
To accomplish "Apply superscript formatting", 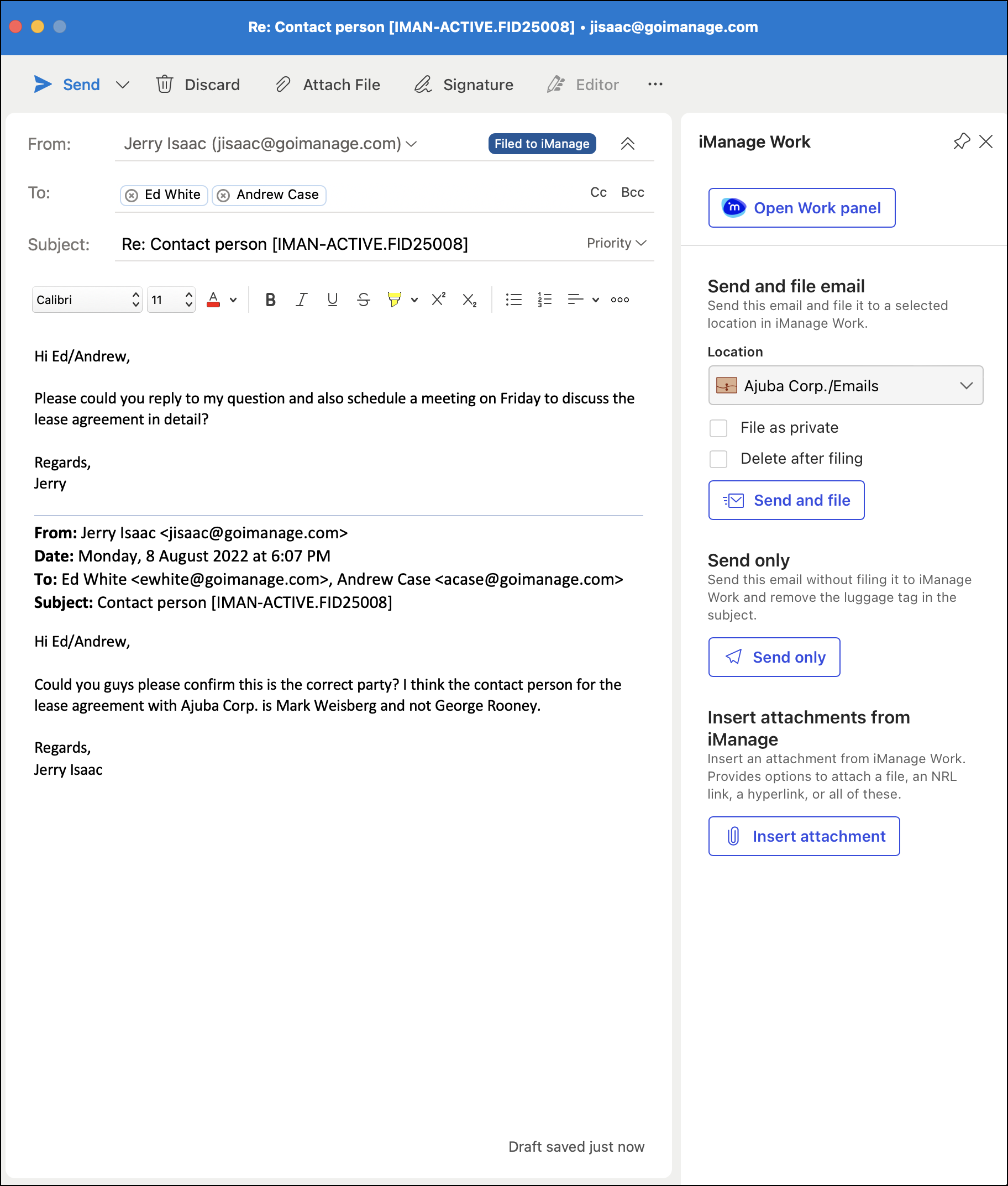I will [x=438, y=300].
